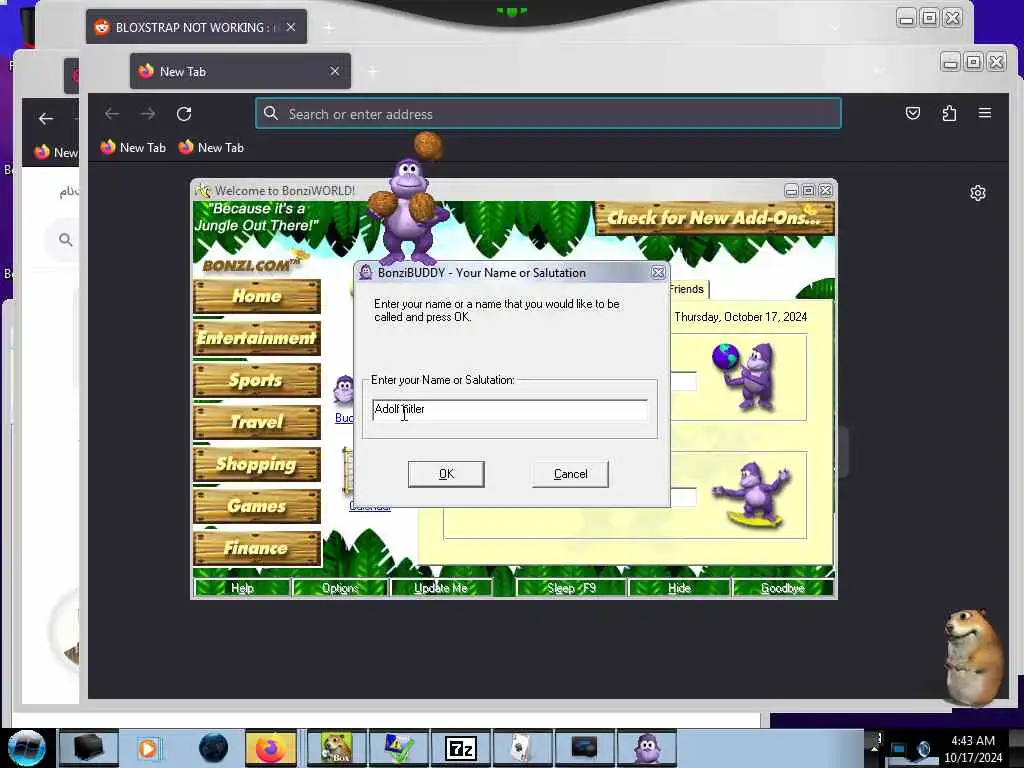
Task: Select the BLOXSTRAP NOT WORKING tab in back window
Action: [x=196, y=27]
